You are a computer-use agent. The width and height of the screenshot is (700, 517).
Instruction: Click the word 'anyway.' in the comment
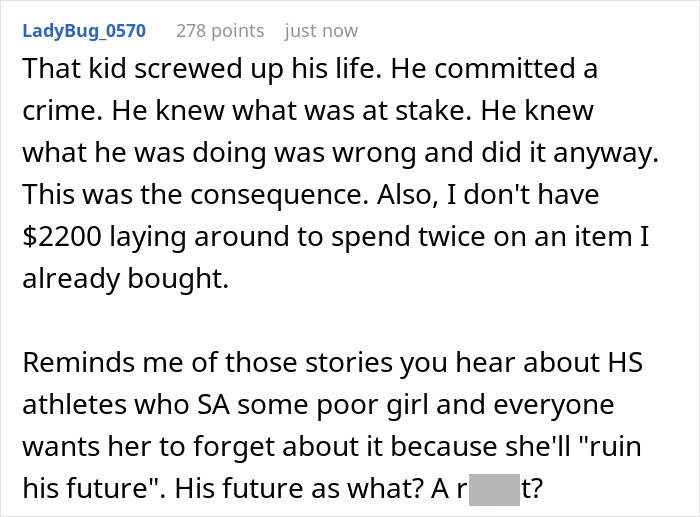[606, 154]
